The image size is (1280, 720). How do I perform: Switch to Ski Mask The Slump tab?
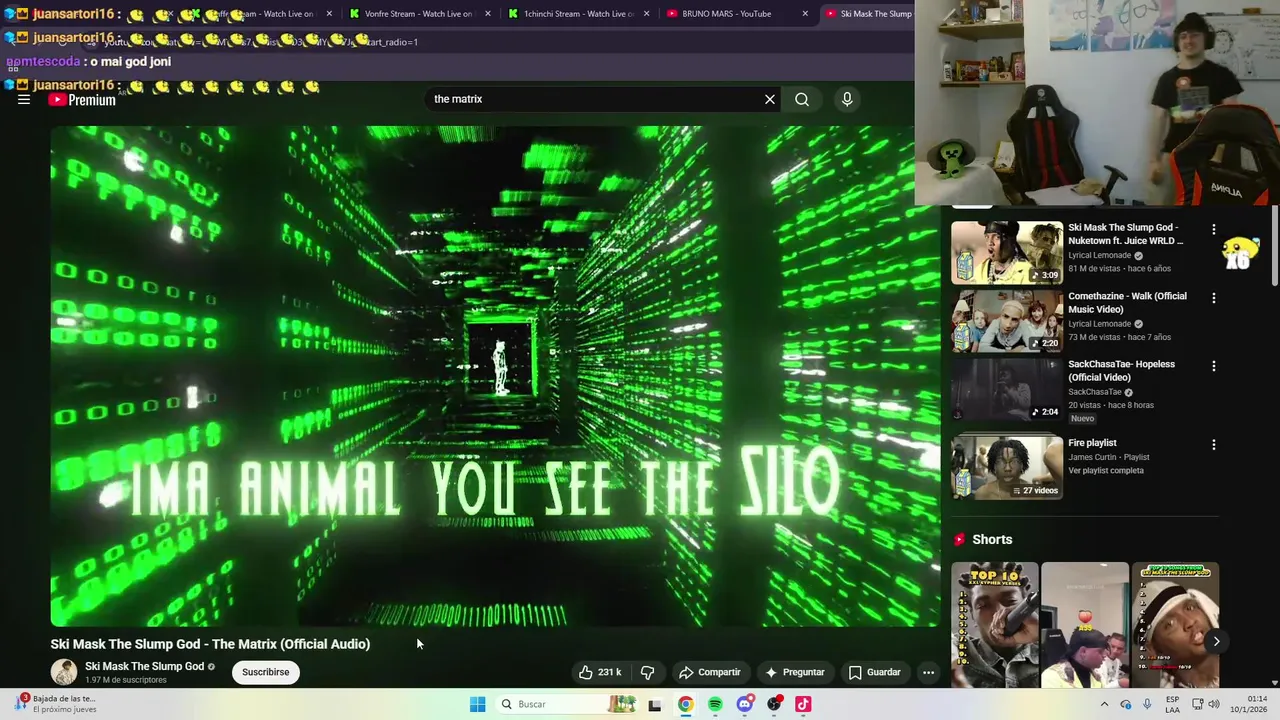point(868,14)
